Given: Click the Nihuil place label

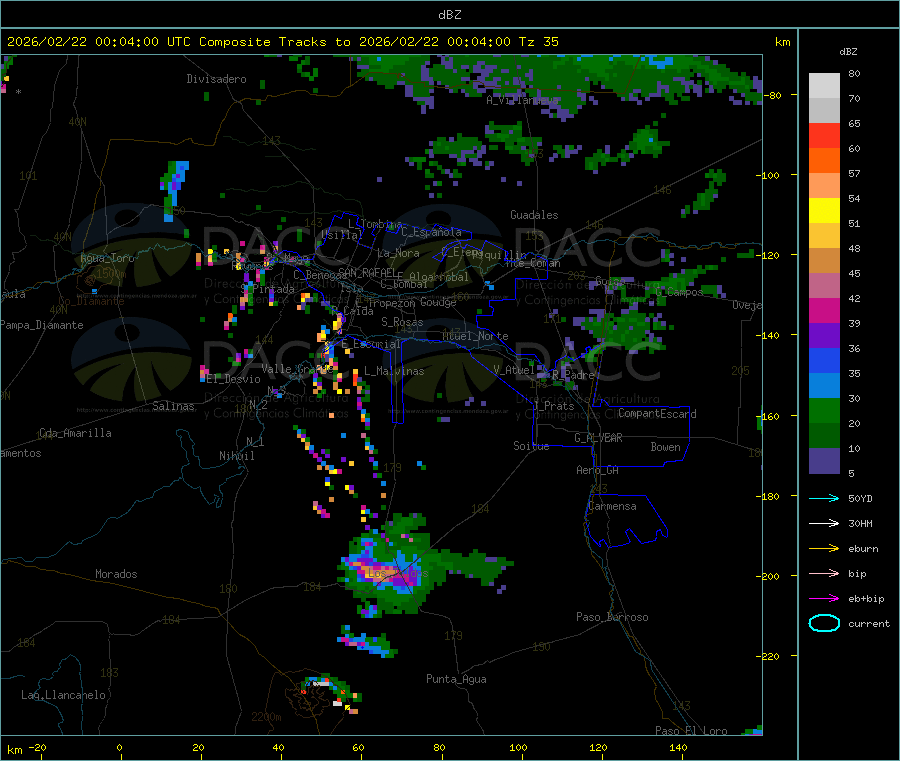Looking at the screenshot, I should click(x=236, y=456).
